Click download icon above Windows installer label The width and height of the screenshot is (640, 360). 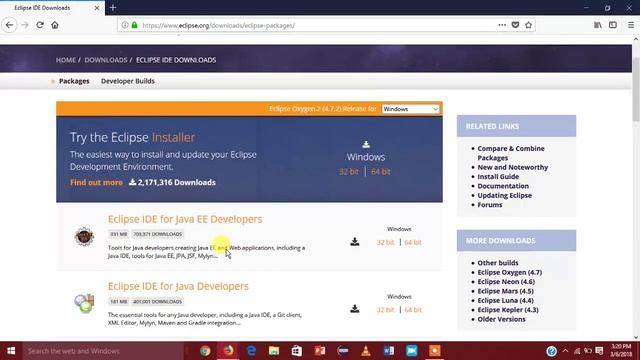366,144
